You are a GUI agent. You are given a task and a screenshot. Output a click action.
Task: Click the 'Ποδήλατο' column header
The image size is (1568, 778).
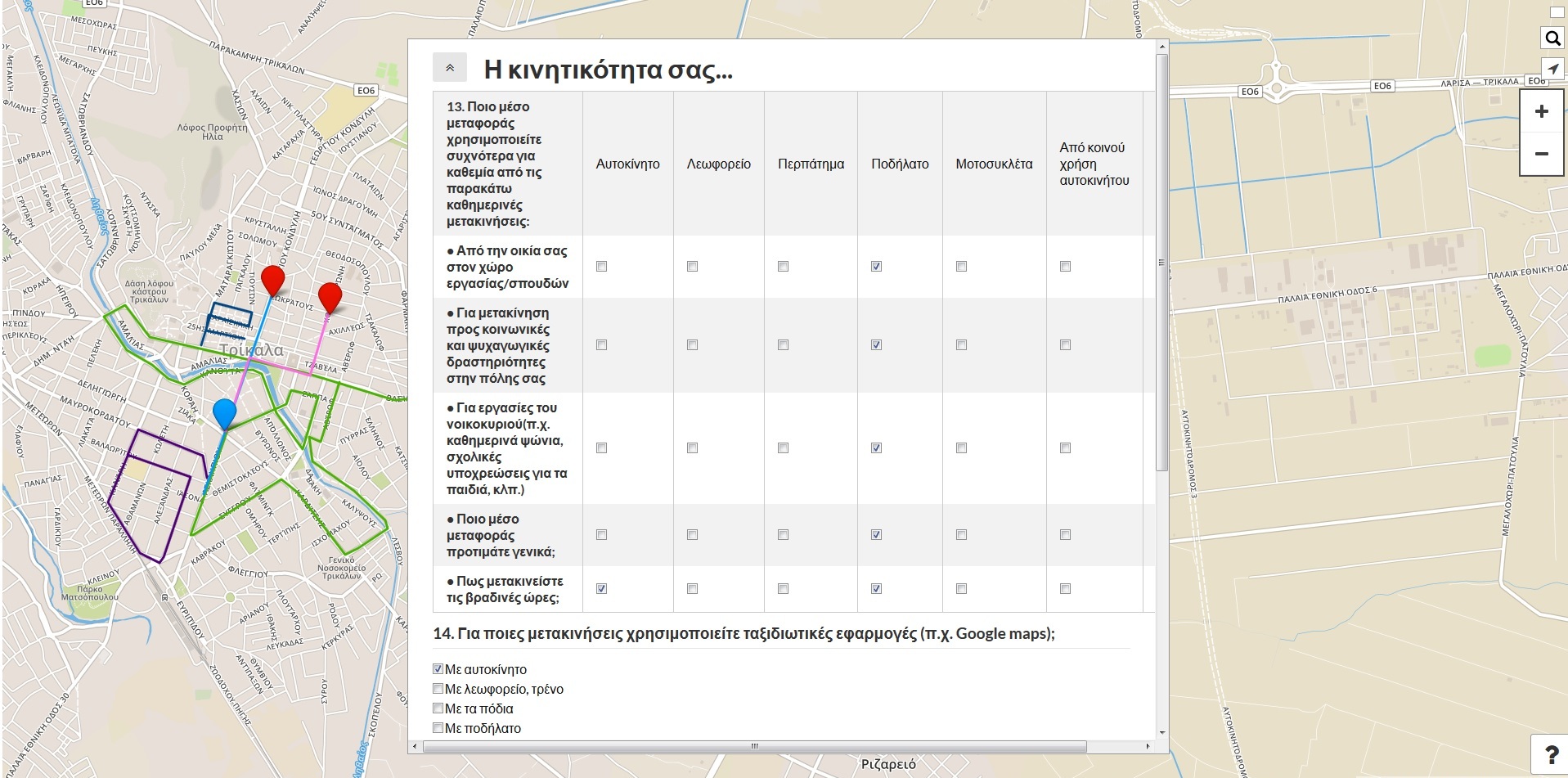pos(900,164)
